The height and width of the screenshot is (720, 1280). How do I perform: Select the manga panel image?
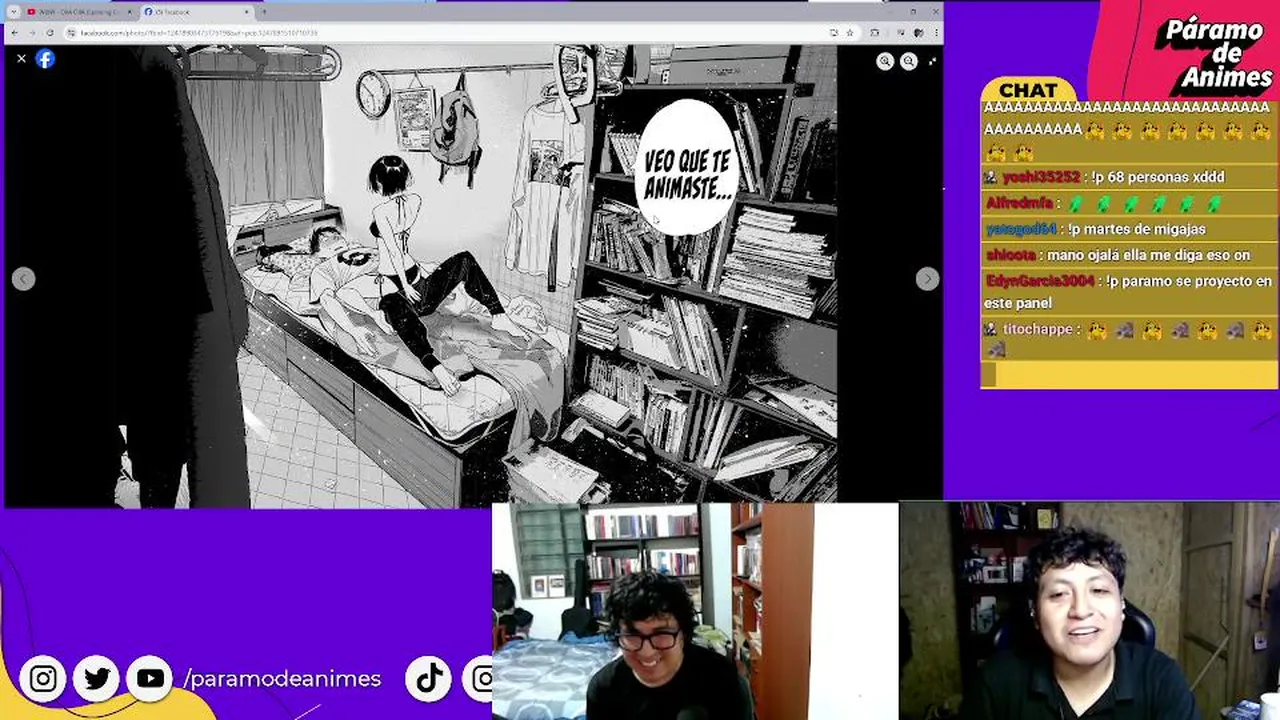pos(475,275)
